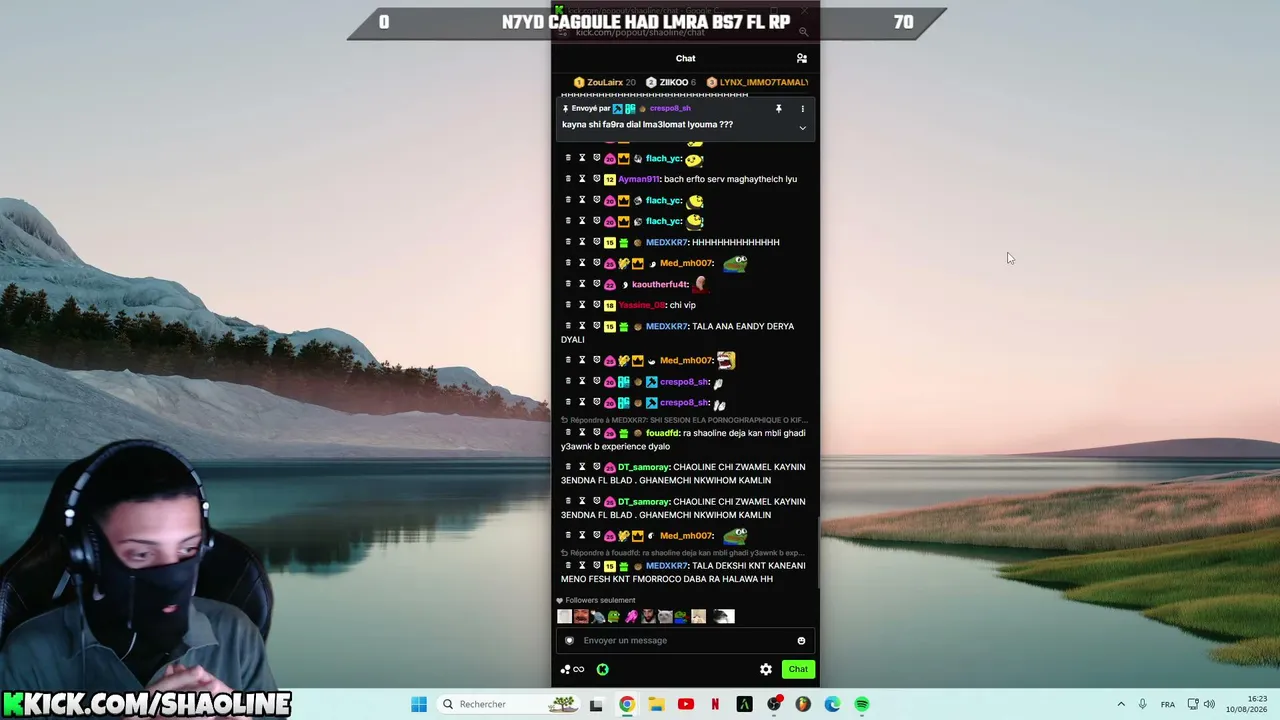Ban shield icon on "chi vip" message
Screen dimensions: 1280x720
pos(596,305)
